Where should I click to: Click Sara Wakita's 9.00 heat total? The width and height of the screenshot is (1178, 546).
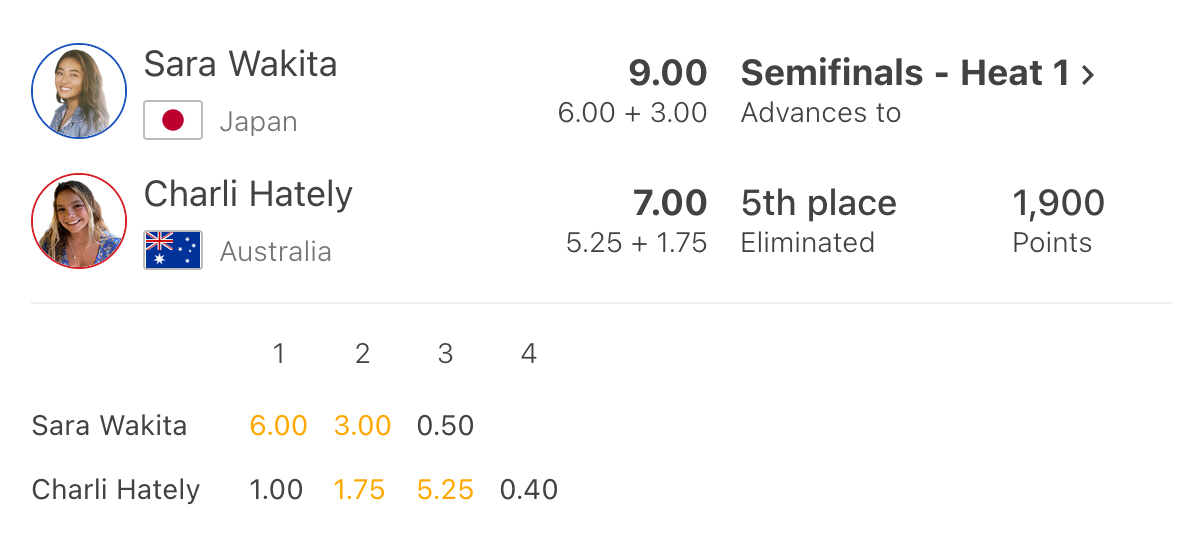tap(667, 73)
